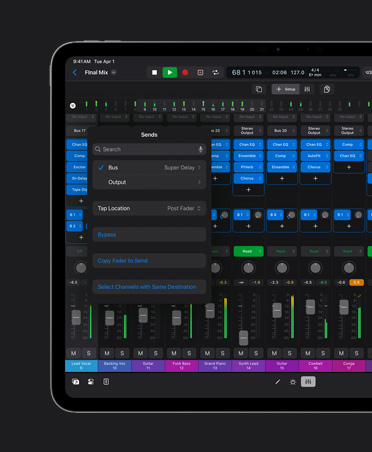
Task: Click the paste clipboard icon in the mixer toolbar
Action: click(x=327, y=89)
